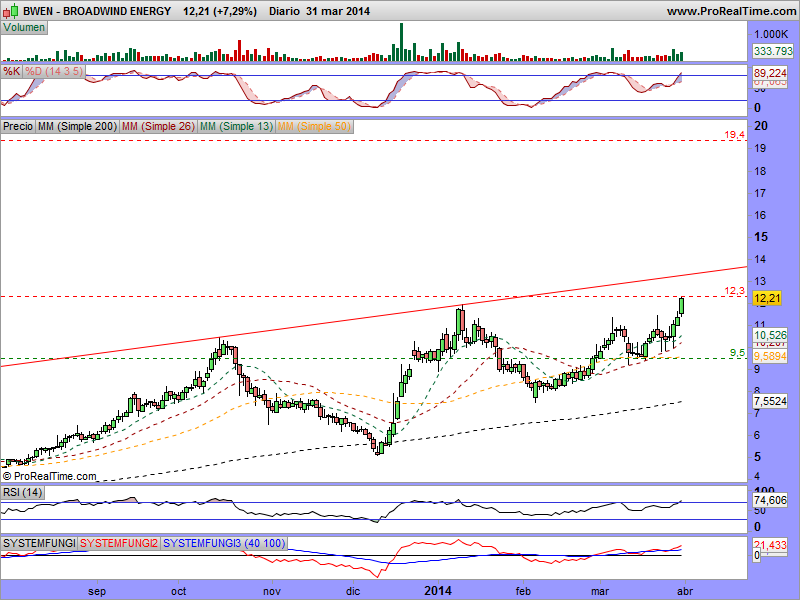Click the abr label on time axis
This screenshot has height=600, width=800.
click(685, 591)
